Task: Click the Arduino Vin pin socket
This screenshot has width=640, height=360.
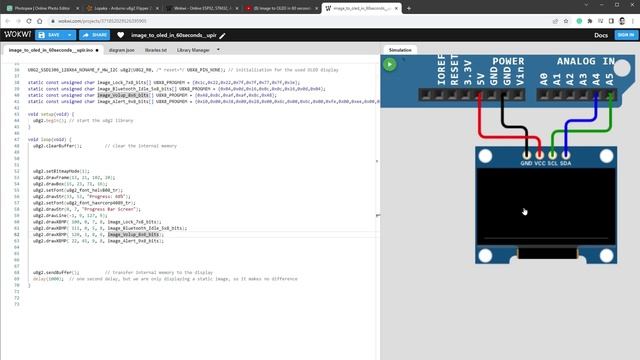Action: click(518, 95)
